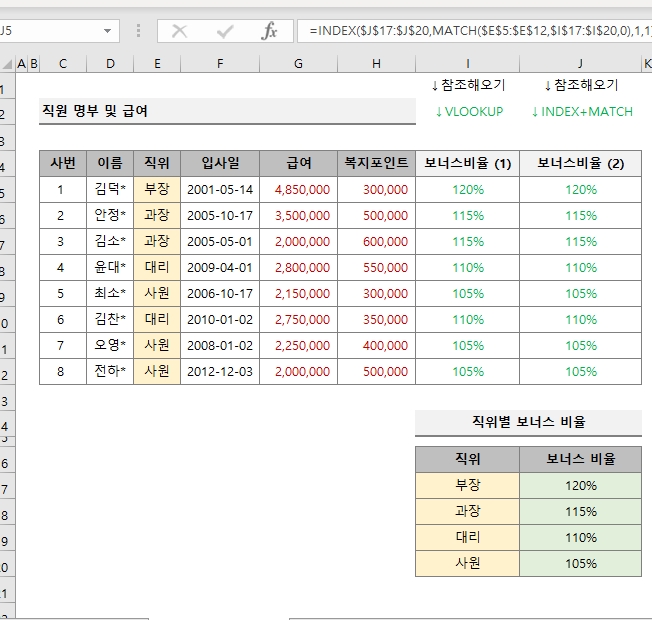Click the green VLOOKUP label
The image size is (652, 620).
469,111
